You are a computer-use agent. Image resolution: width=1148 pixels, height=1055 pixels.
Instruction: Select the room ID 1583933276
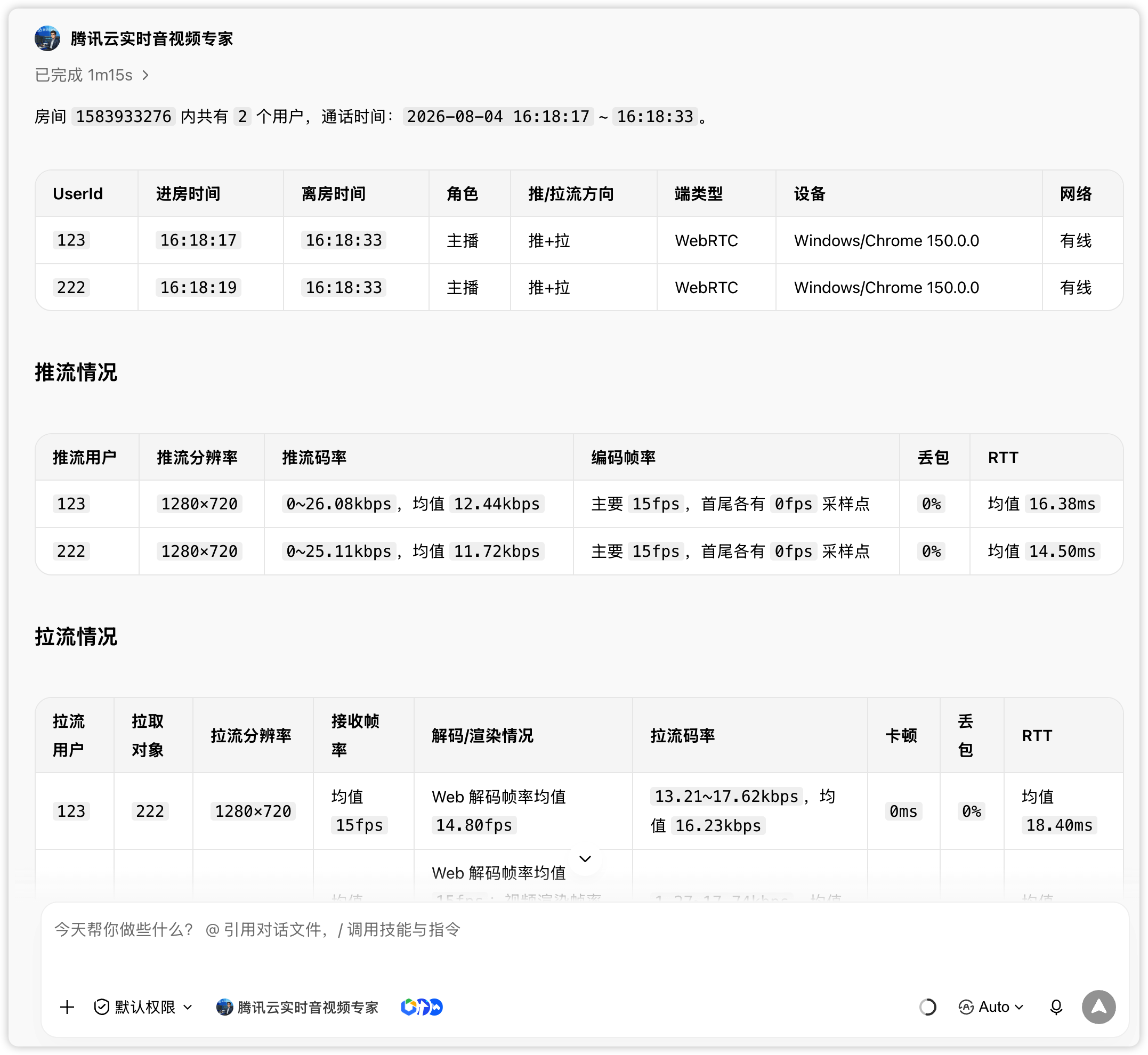[x=123, y=117]
